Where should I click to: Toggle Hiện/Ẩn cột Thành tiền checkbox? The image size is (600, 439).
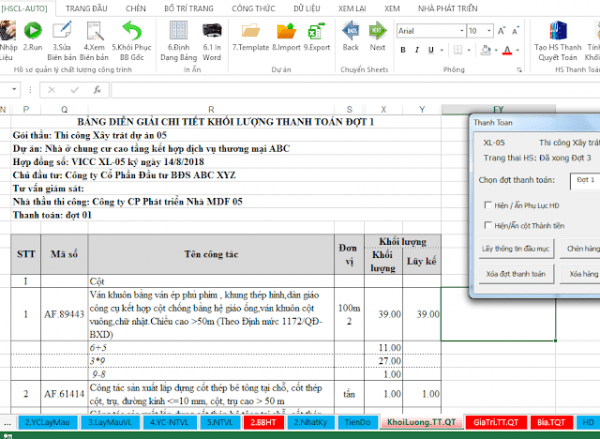(488, 225)
